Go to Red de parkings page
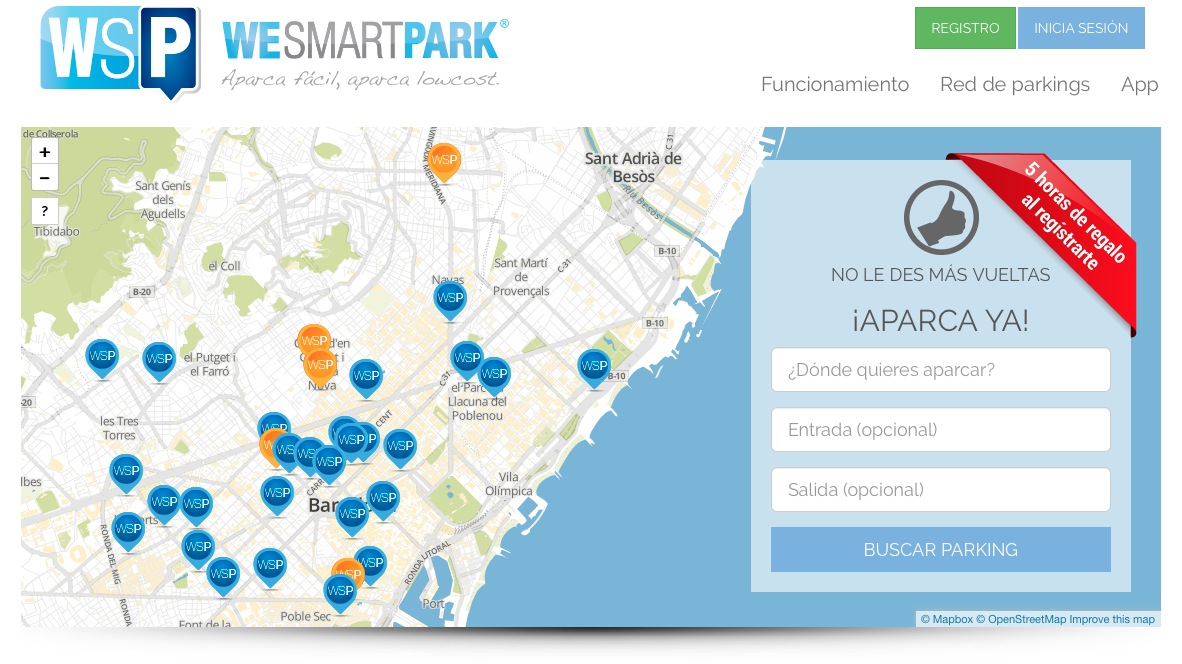The width and height of the screenshot is (1182, 664). pos(1014,85)
